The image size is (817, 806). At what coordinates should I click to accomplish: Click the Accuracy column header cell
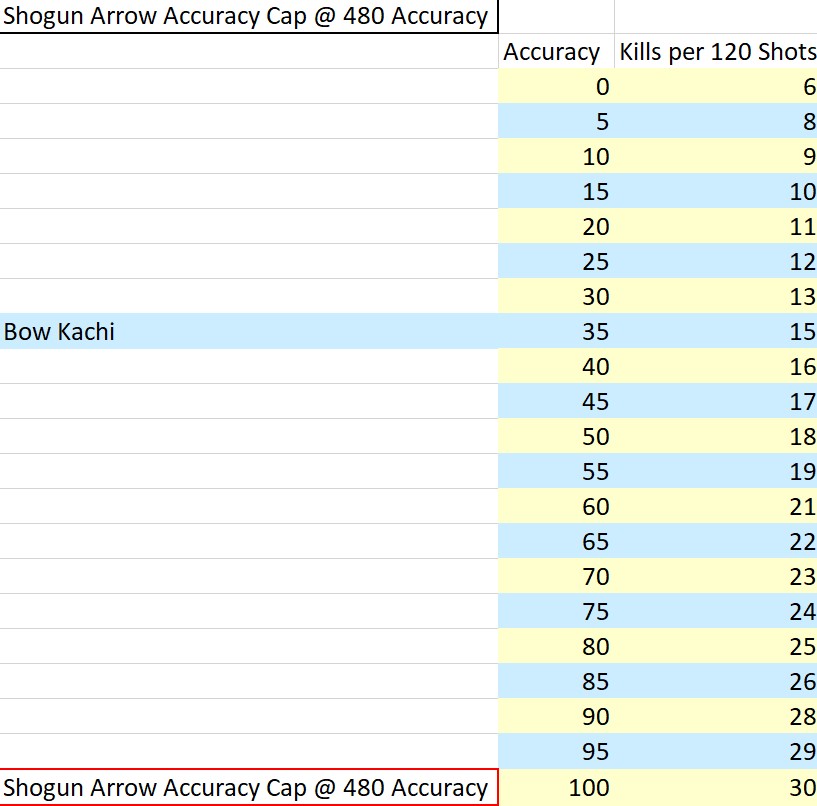(x=556, y=52)
